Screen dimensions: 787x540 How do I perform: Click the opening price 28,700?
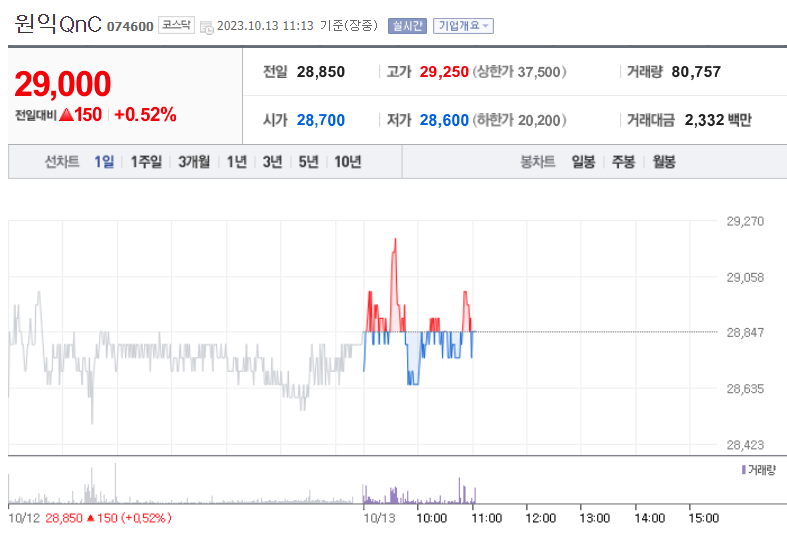tap(321, 120)
